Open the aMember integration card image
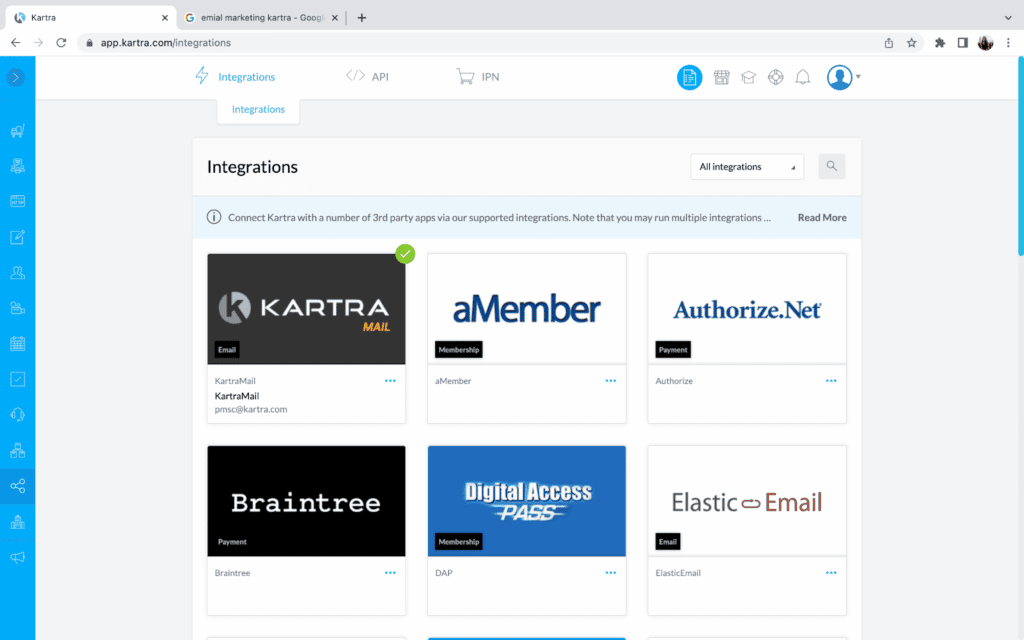Image resolution: width=1024 pixels, height=640 pixels. (526, 309)
